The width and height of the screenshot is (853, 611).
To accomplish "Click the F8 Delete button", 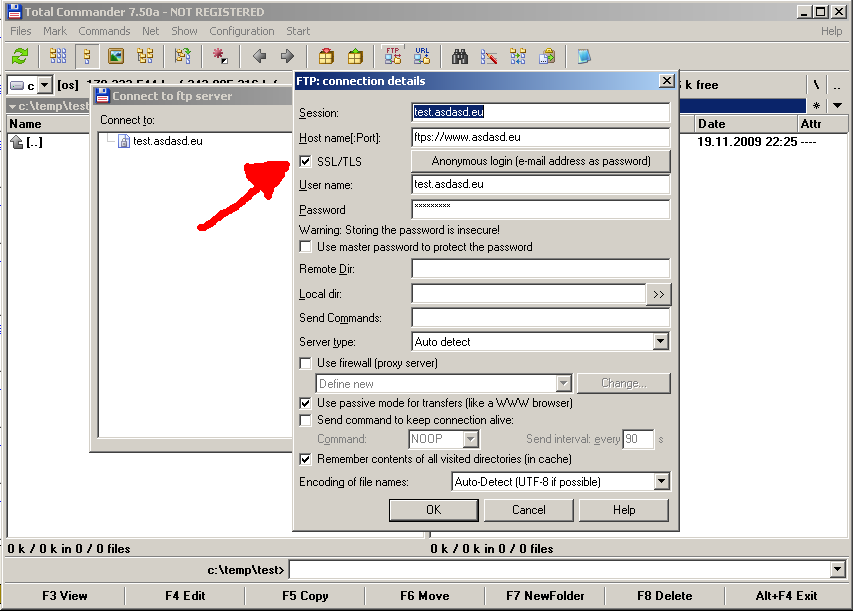I will [664, 596].
